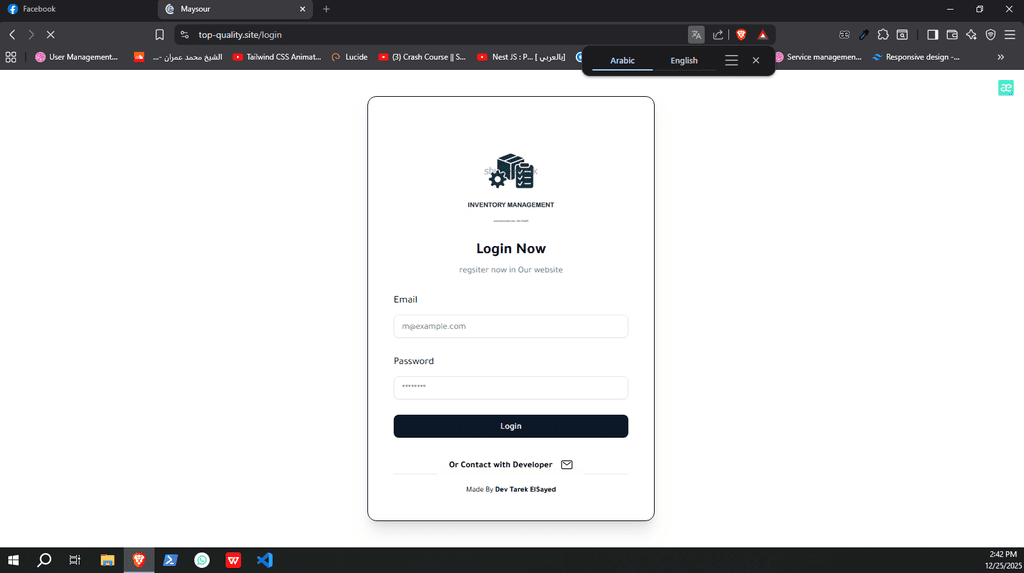Open the Brave VPN shield icon
Viewport: 1024px width, 573px height.
point(991,35)
